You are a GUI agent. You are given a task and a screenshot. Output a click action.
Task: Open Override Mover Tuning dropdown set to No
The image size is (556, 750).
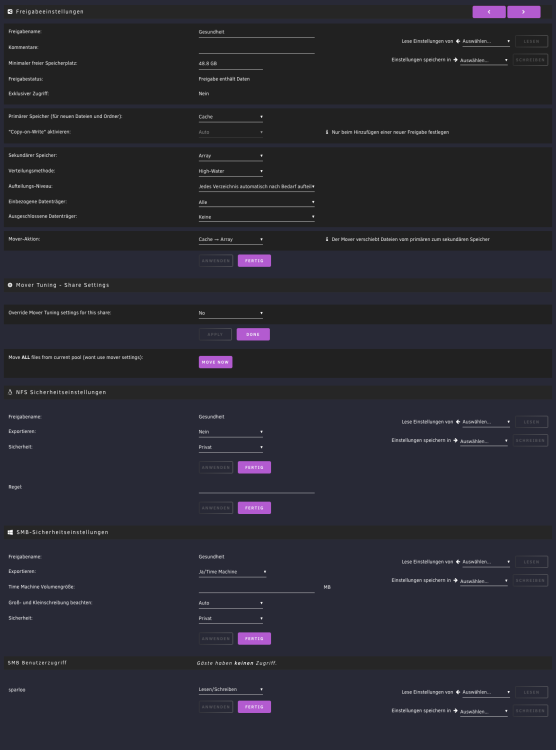231,313
